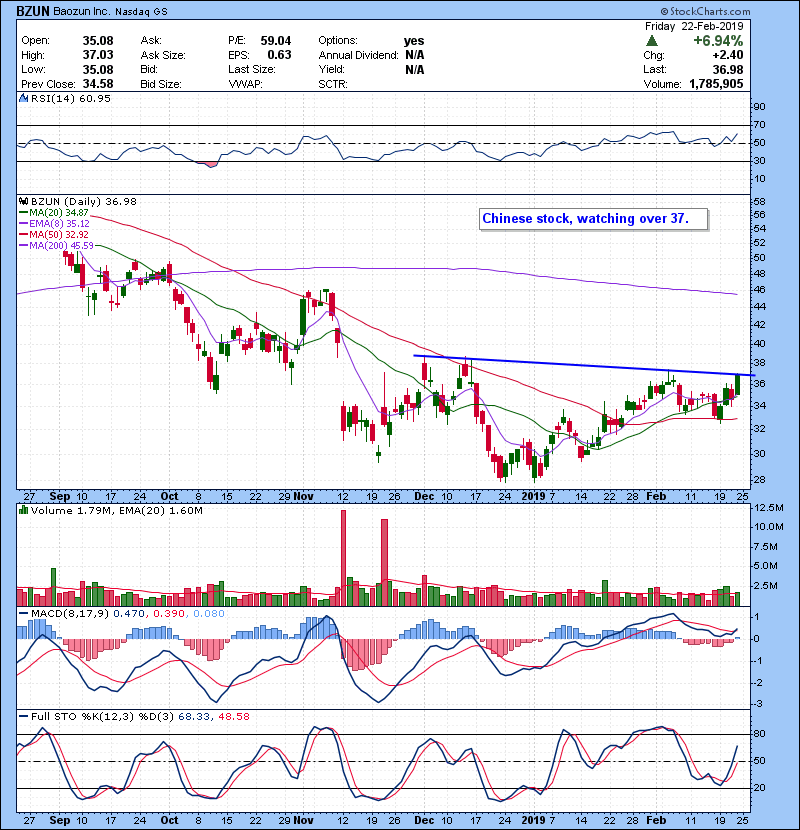Click the RSI indicator icon beside RSI(14)

click(23, 98)
